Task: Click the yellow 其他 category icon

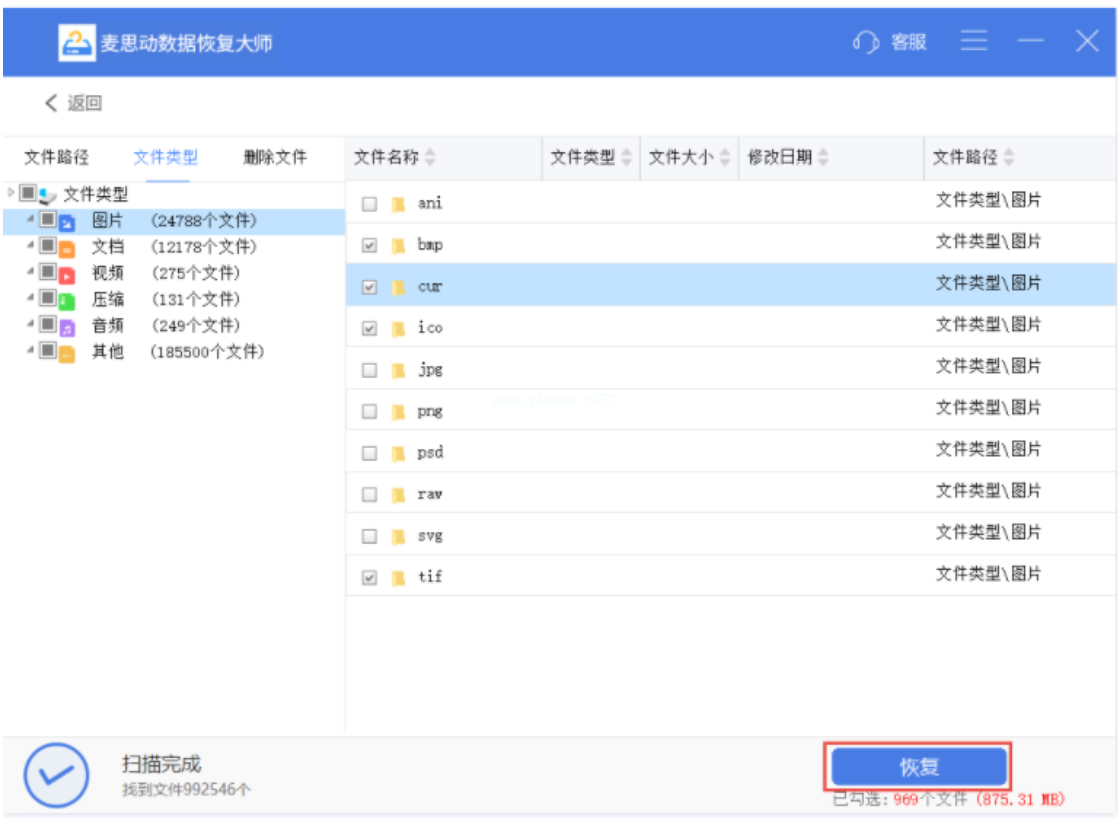Action: (67, 353)
